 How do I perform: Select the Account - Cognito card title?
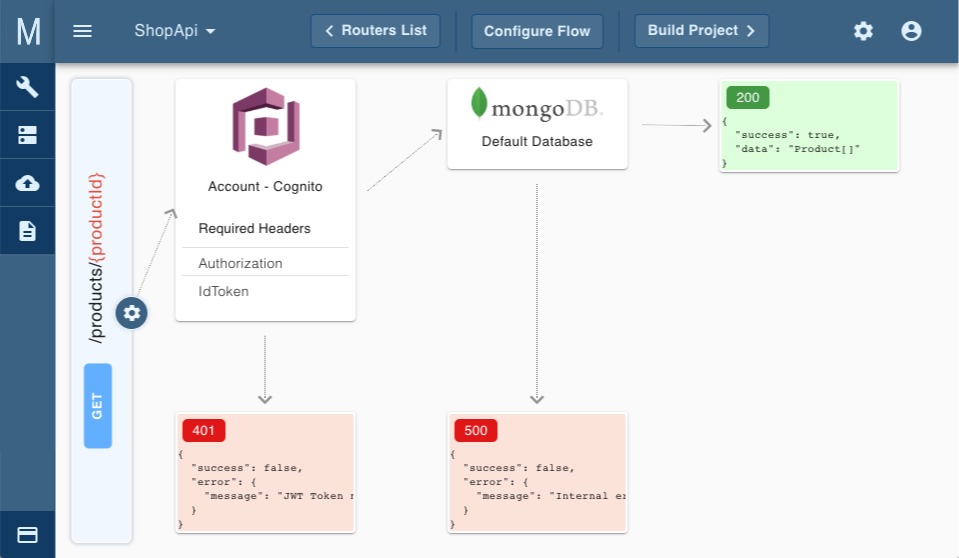coord(265,186)
